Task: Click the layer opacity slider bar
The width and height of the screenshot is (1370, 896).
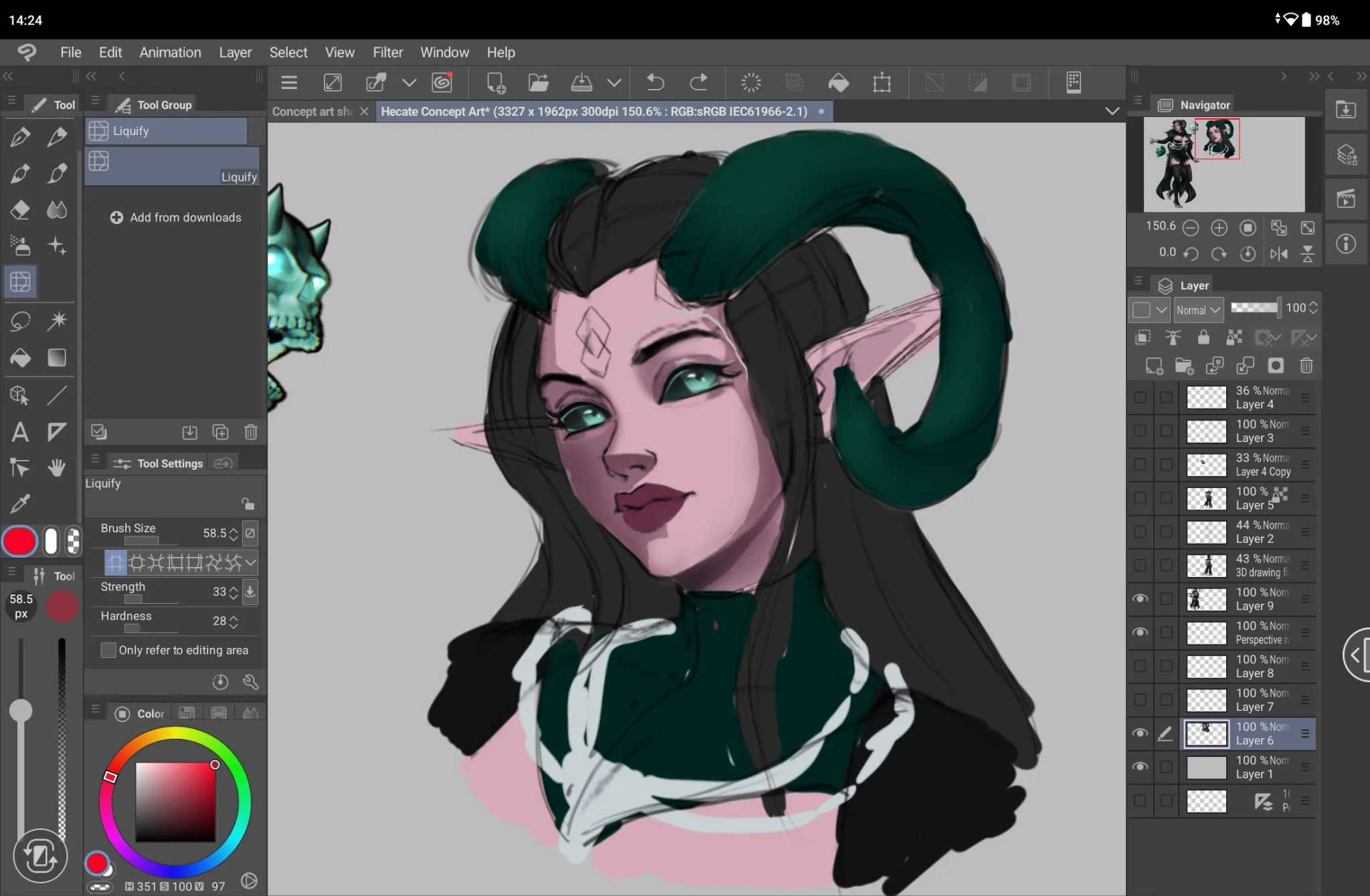Action: pos(1255,308)
